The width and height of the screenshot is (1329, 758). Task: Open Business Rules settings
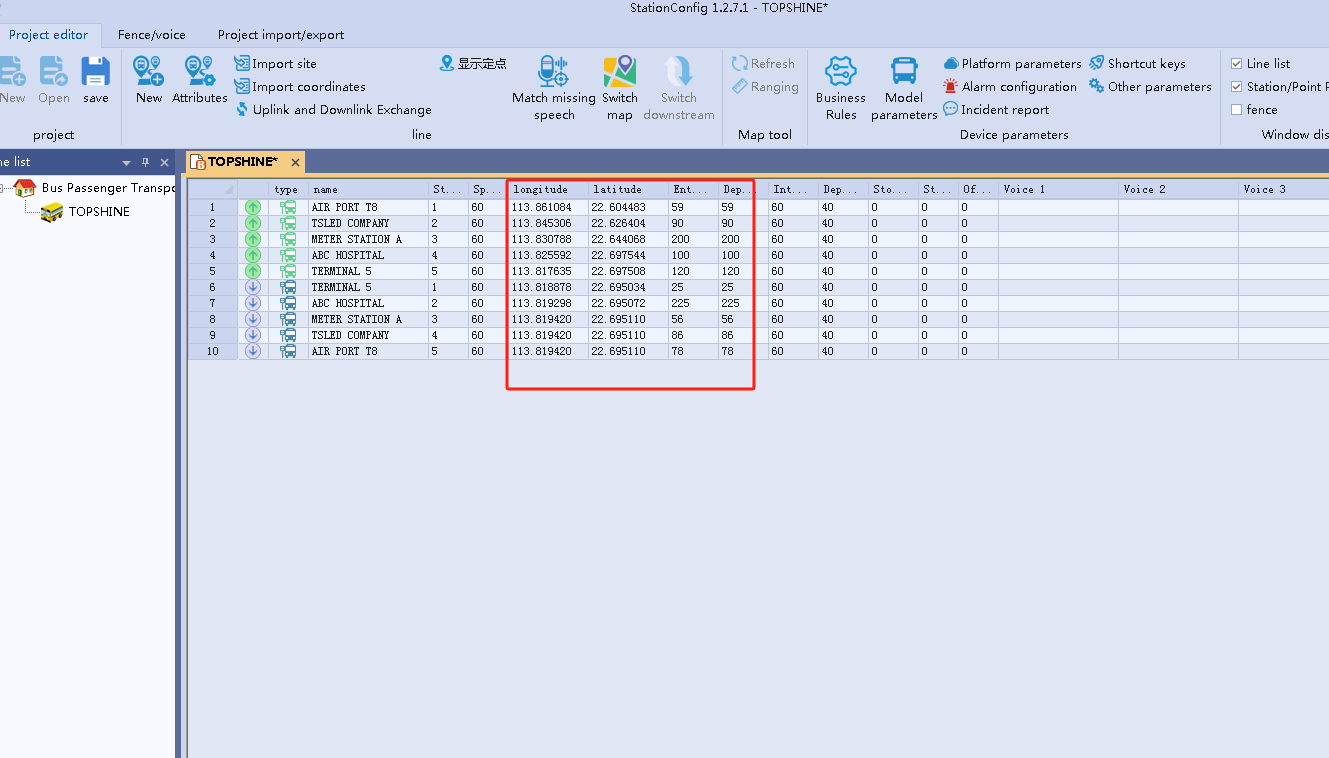click(x=841, y=72)
